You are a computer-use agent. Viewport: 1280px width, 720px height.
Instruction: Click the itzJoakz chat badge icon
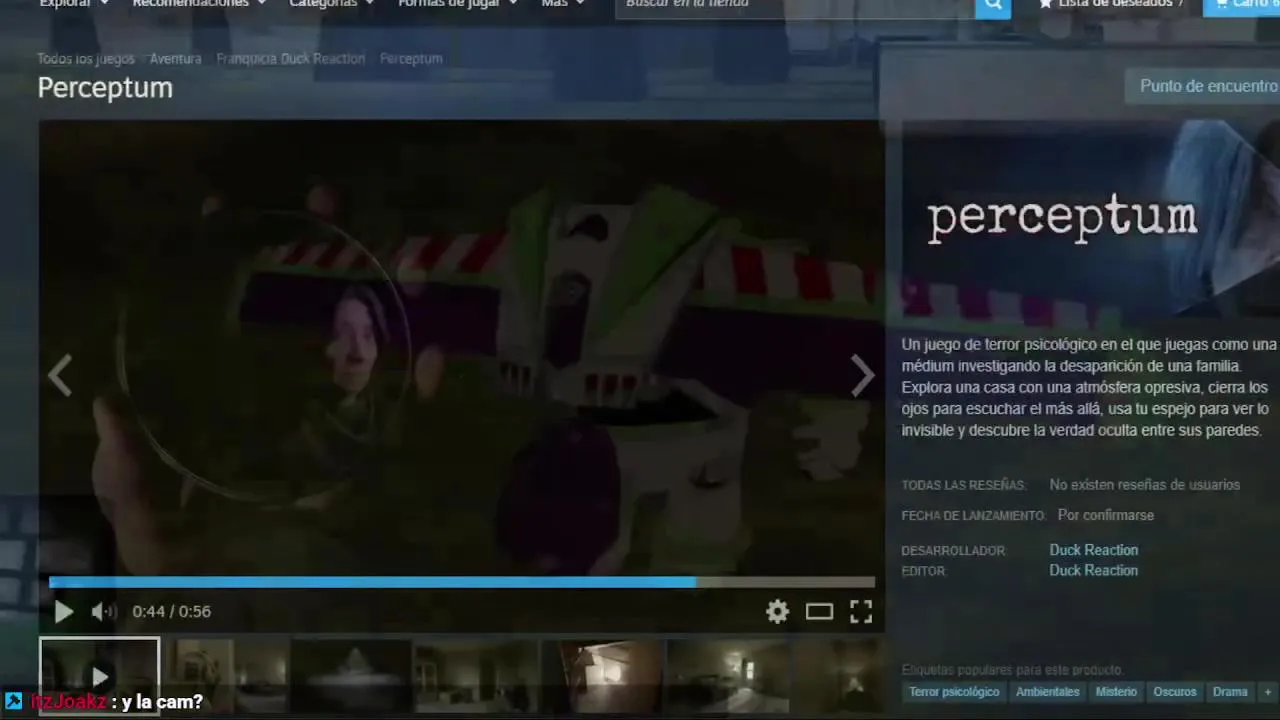pyautogui.click(x=14, y=701)
